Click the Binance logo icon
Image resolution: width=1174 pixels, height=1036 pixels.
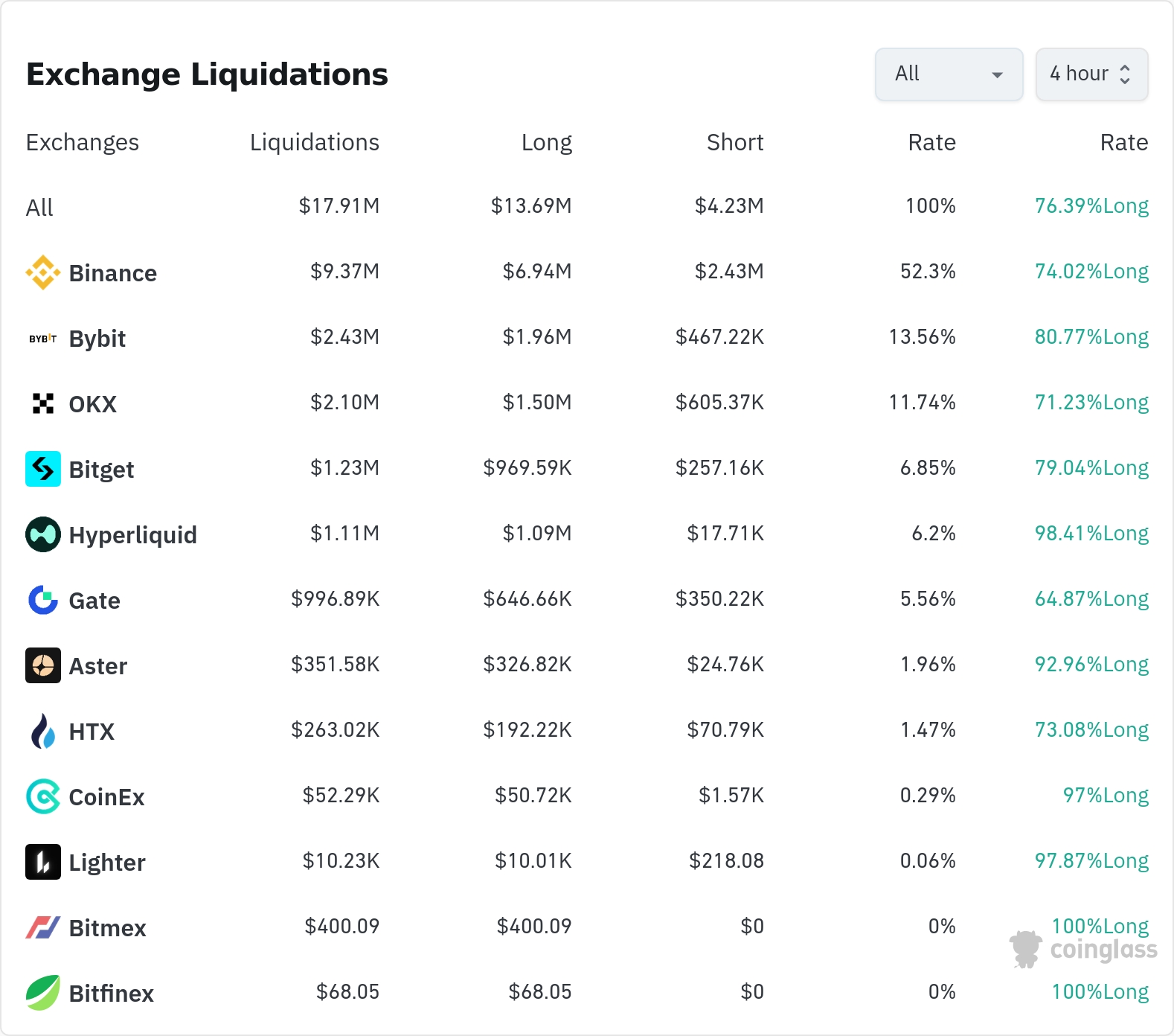coord(43,272)
